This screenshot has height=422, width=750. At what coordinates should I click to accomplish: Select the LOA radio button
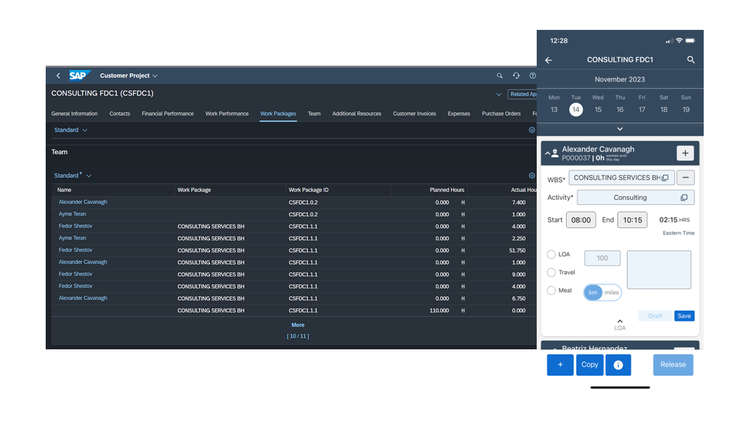[551, 254]
